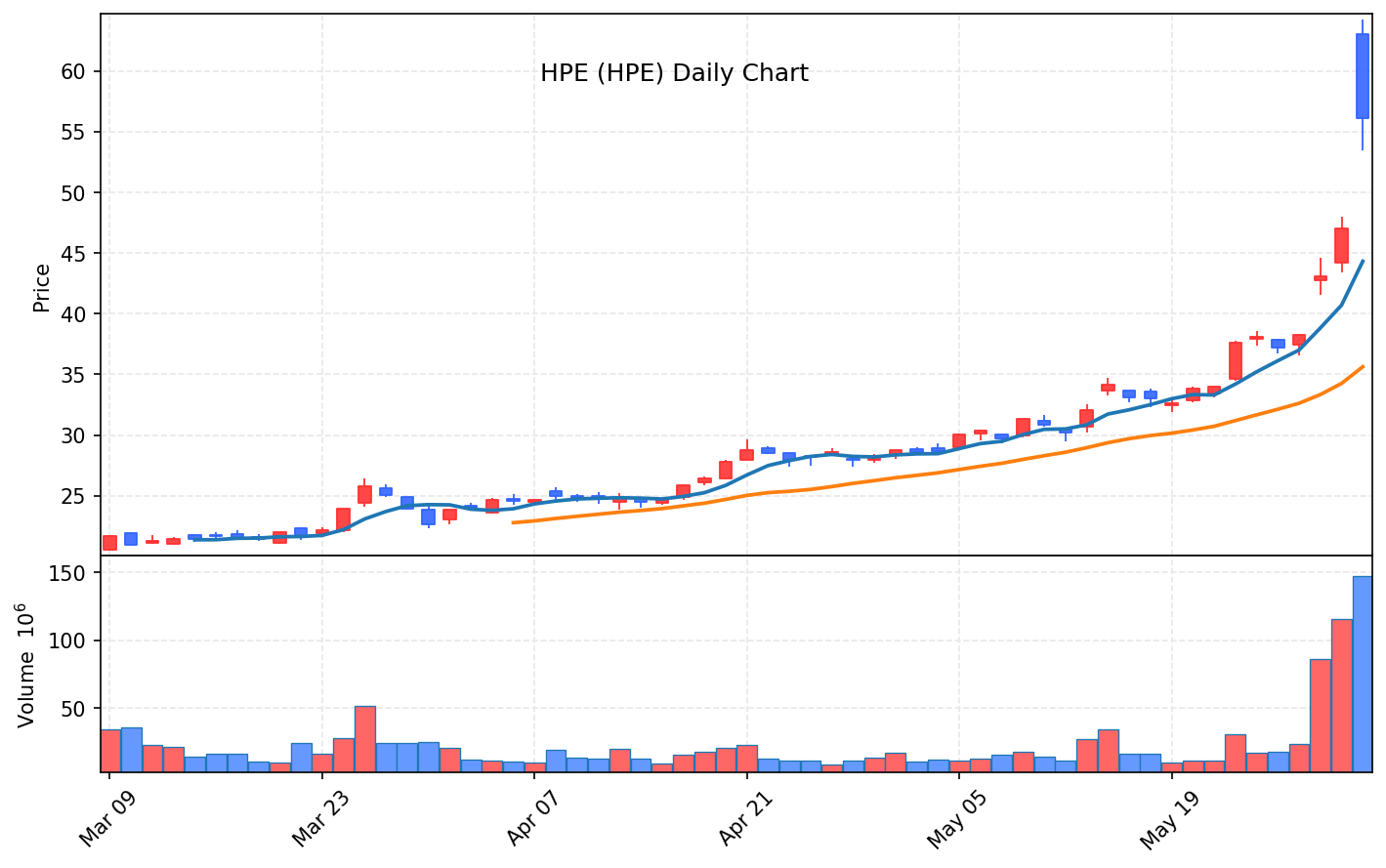Select the Mar 23 date label
1386x868 pixels.
pos(321,820)
